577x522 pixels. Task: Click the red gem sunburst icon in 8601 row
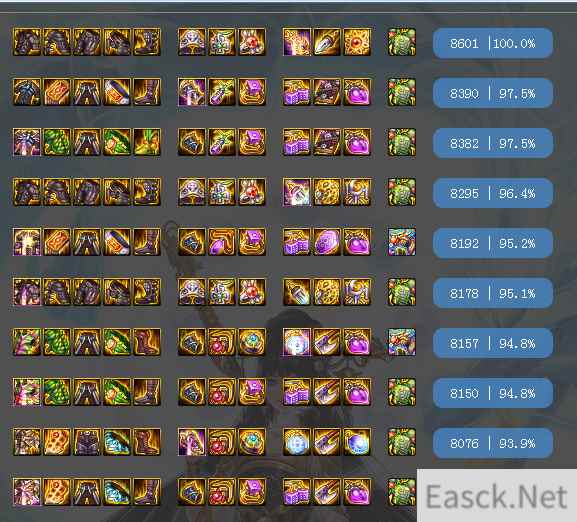pos(357,42)
